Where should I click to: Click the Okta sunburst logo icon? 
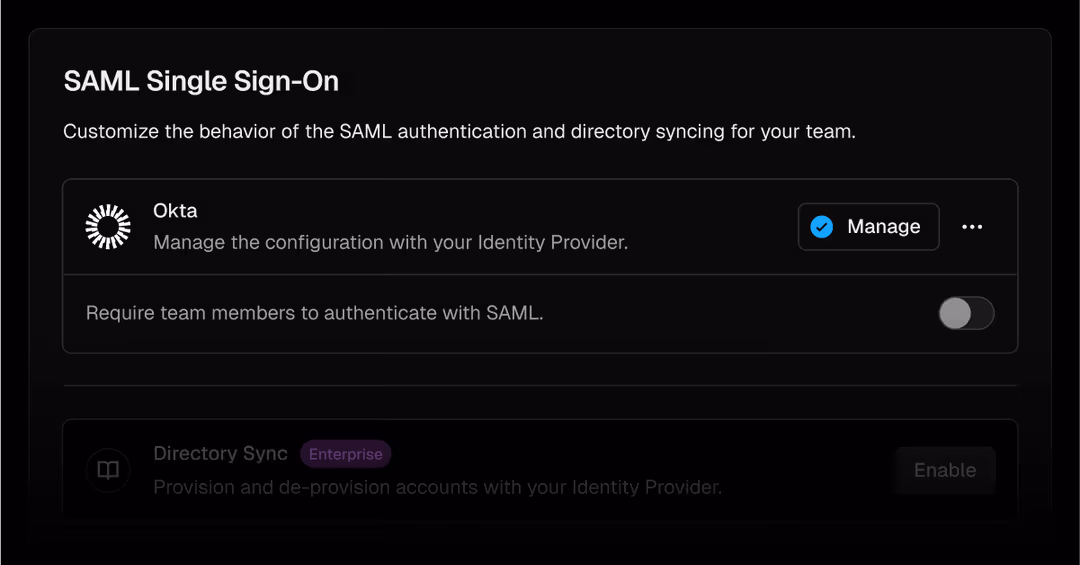[108, 227]
